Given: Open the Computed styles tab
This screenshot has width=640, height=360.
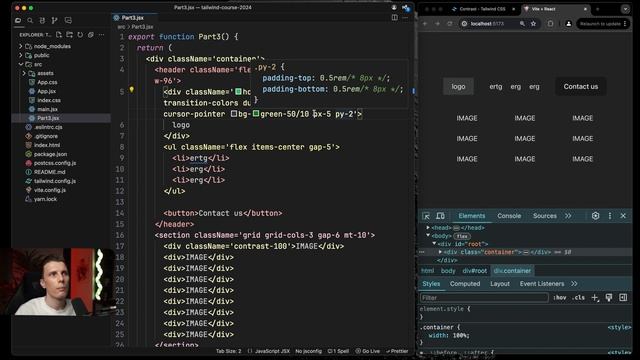Looking at the screenshot, I should pos(465,284).
